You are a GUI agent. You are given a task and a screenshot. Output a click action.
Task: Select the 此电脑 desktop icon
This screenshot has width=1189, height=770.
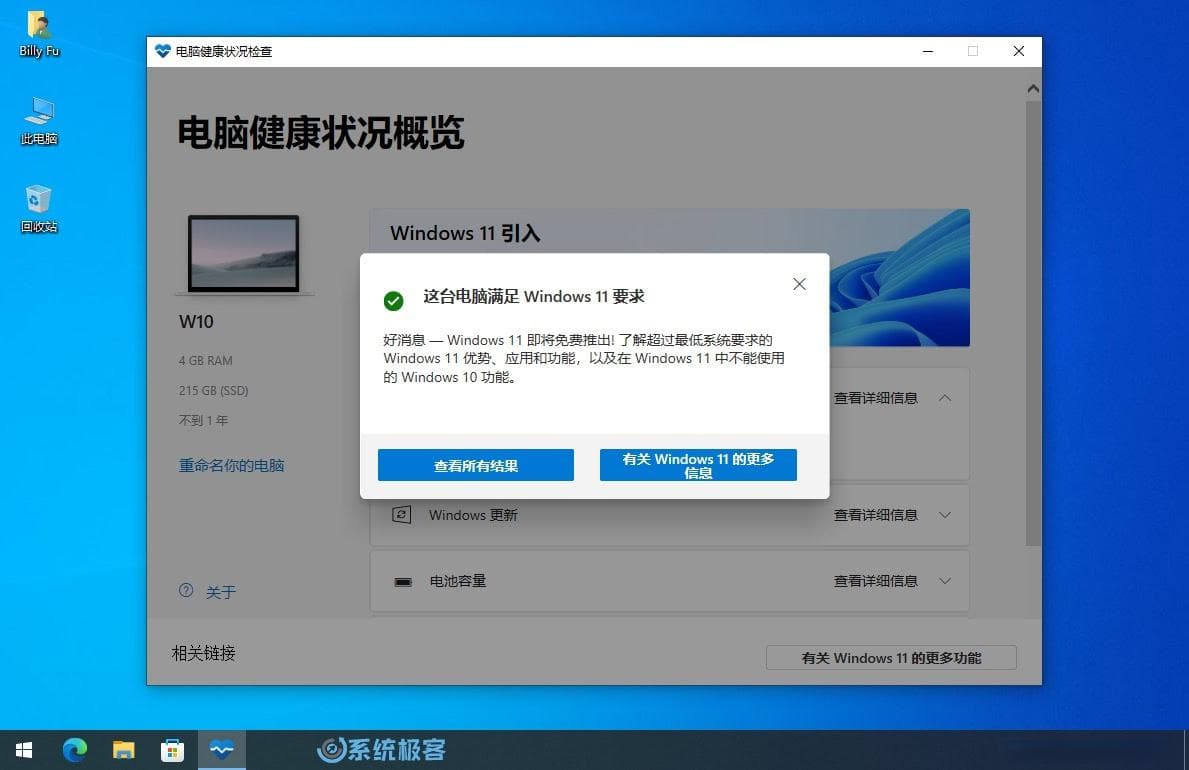click(x=39, y=121)
